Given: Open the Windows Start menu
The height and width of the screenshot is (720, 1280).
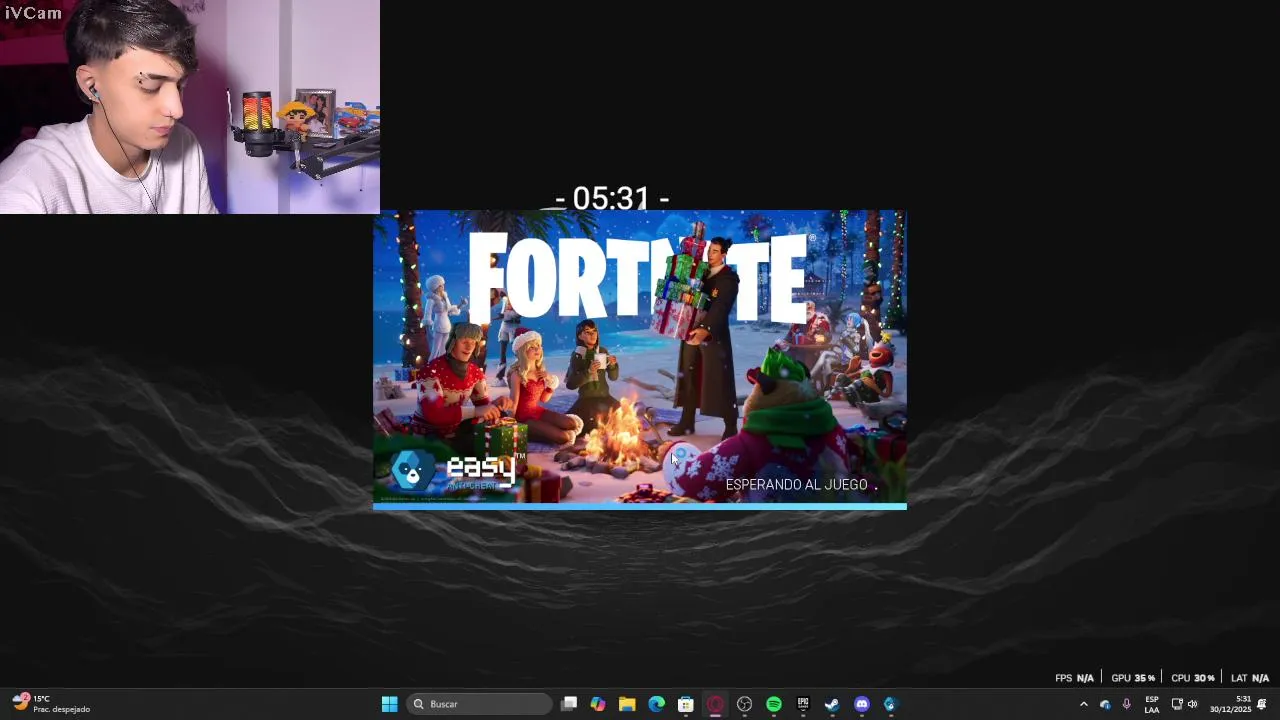Looking at the screenshot, I should [x=389, y=704].
